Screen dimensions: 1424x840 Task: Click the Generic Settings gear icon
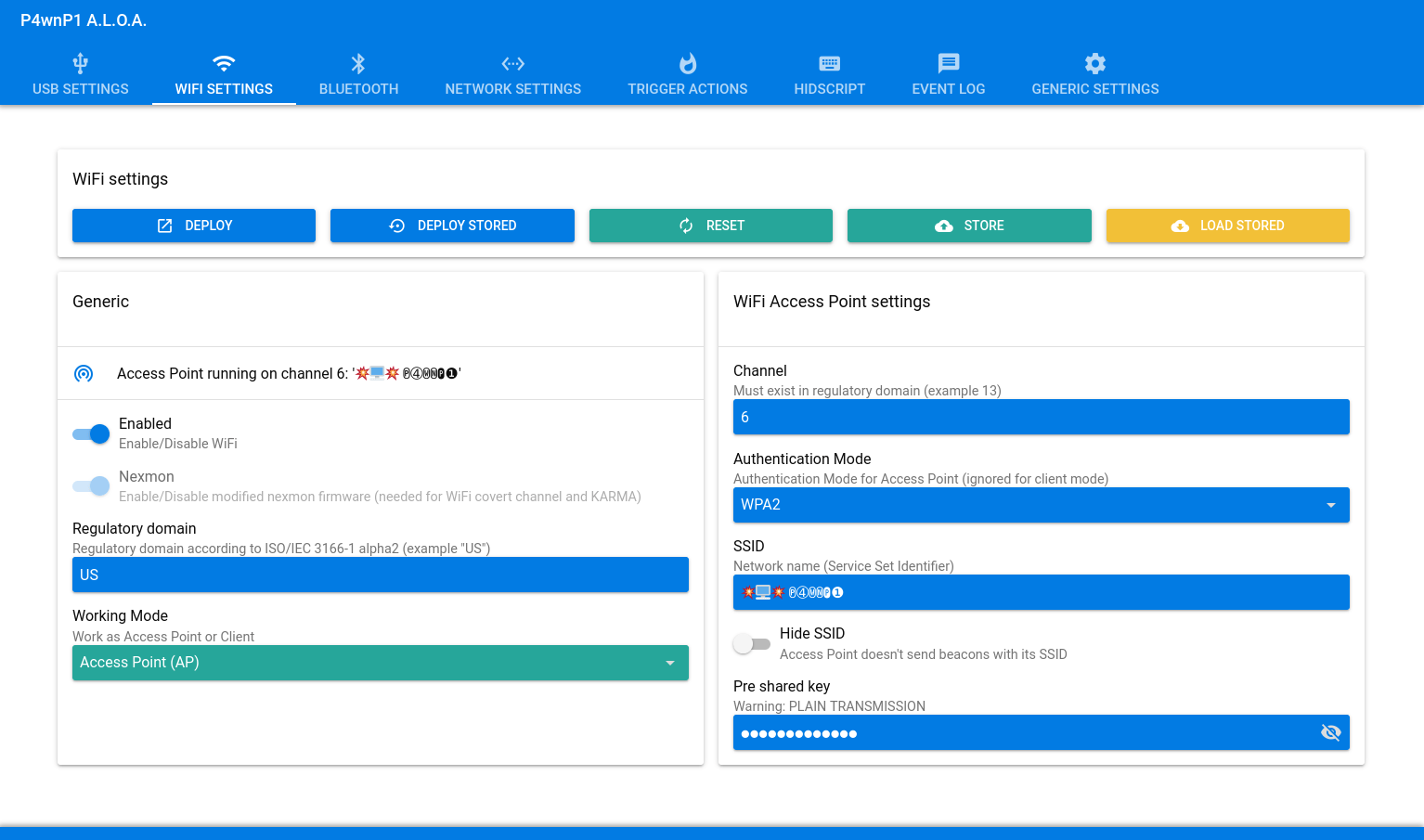pos(1094,63)
